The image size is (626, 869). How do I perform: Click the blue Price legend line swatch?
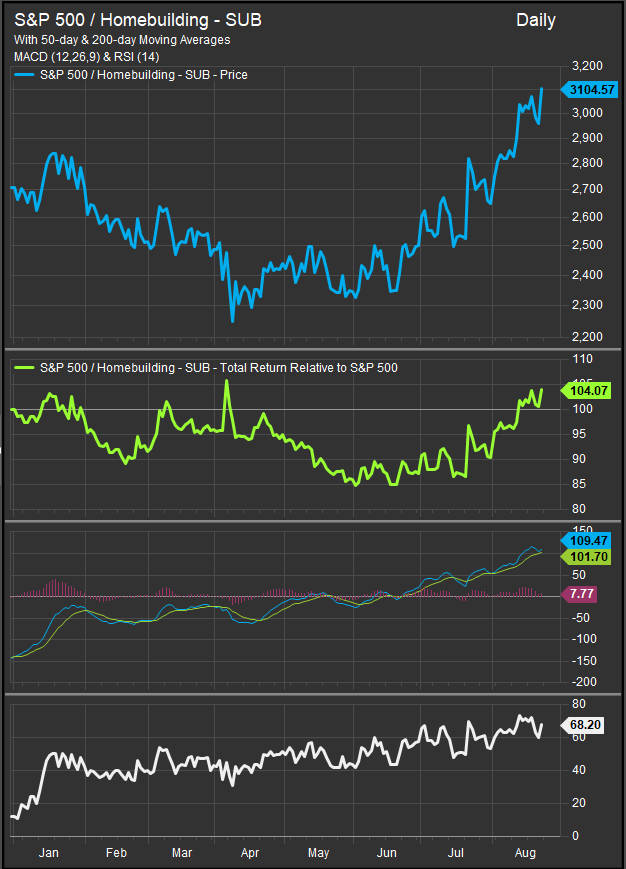point(25,75)
